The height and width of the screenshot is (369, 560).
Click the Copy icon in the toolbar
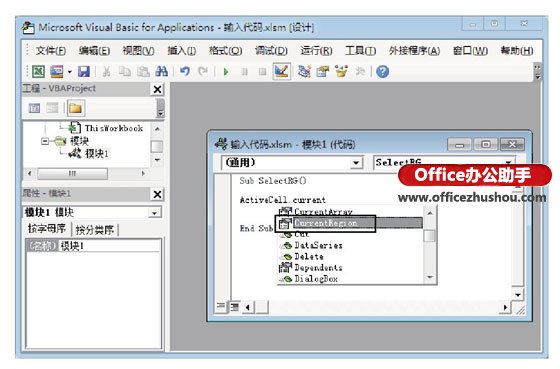click(125, 72)
